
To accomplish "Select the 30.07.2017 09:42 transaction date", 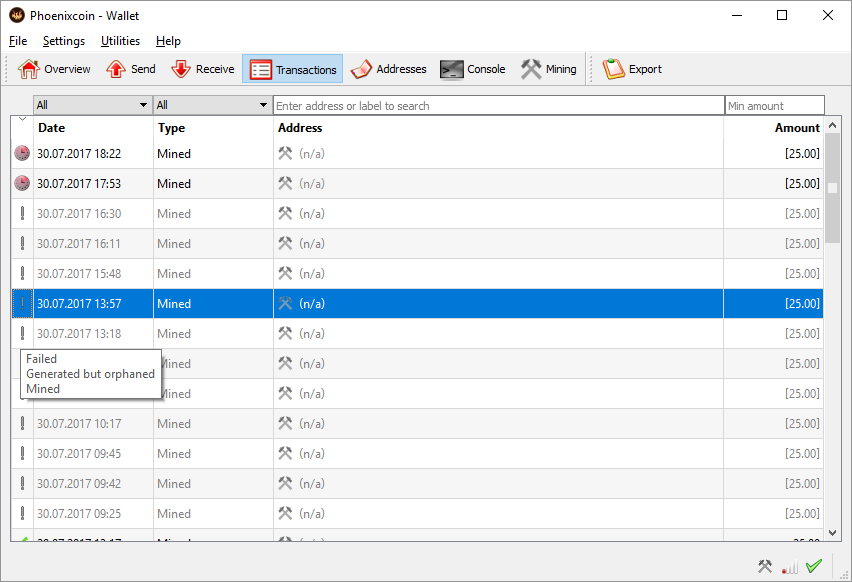I will click(x=79, y=483).
